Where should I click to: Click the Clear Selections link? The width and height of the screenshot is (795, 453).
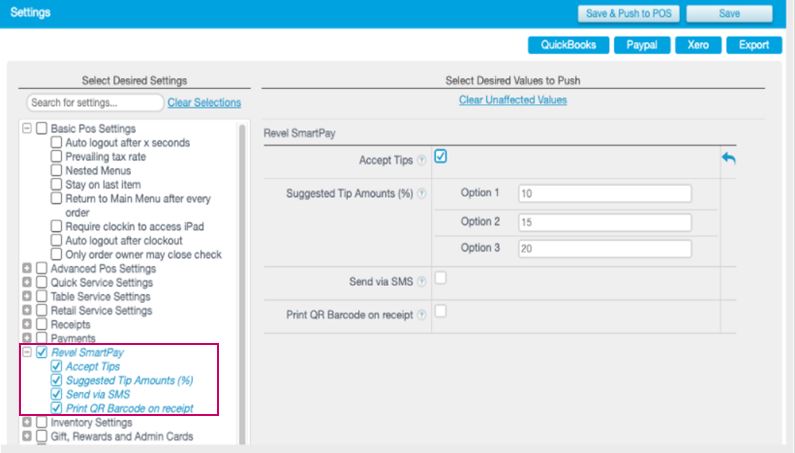pyautogui.click(x=204, y=103)
